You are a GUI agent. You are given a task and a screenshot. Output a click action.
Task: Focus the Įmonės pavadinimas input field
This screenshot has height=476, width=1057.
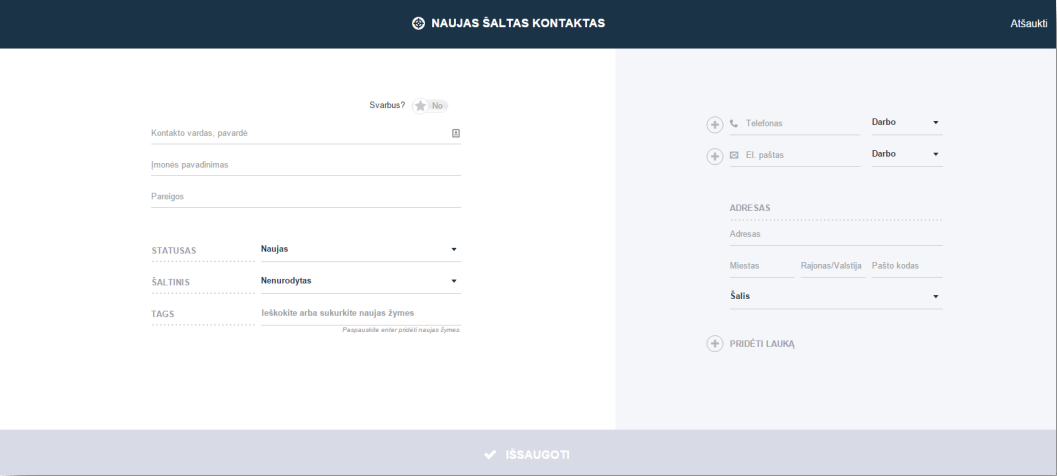point(306,165)
